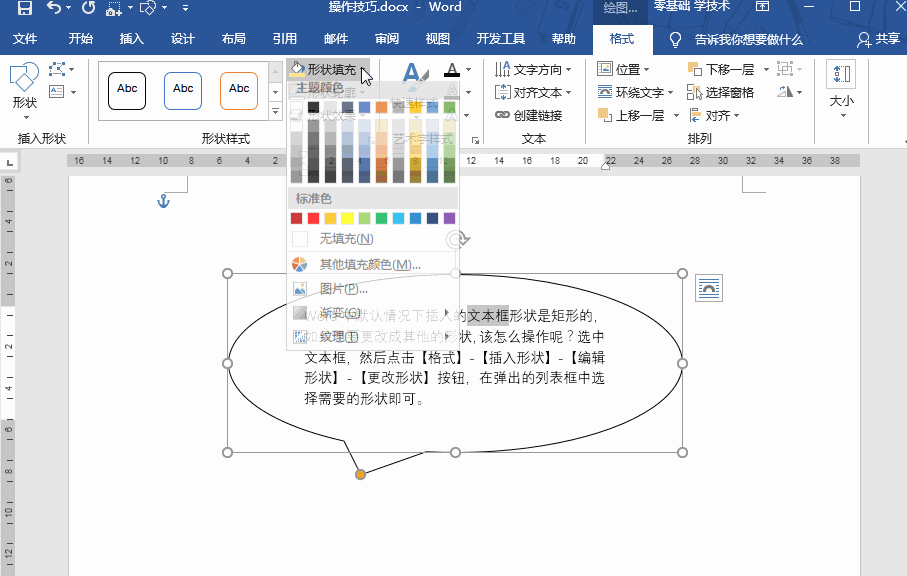This screenshot has height=576, width=907.
Task: Choose No Fill (无填充) option
Action: pos(373,238)
